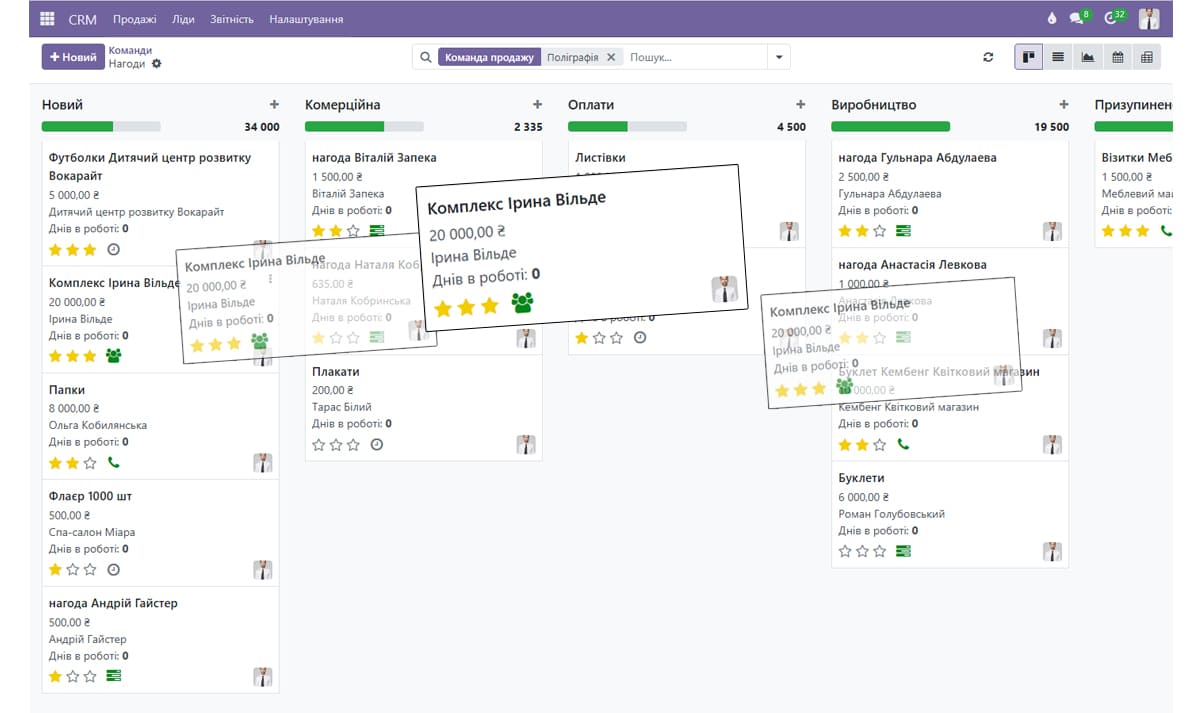Switch to calendar view
The width and height of the screenshot is (1200, 713).
tap(1117, 58)
